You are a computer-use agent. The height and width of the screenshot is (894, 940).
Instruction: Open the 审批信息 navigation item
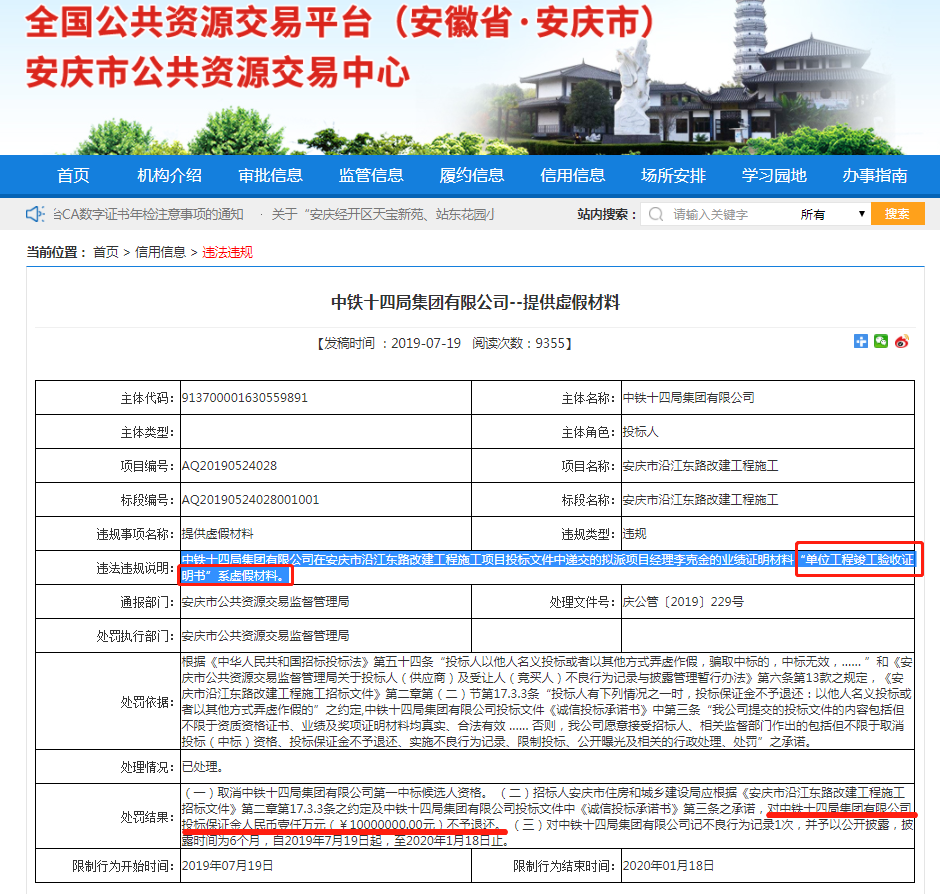pos(270,176)
